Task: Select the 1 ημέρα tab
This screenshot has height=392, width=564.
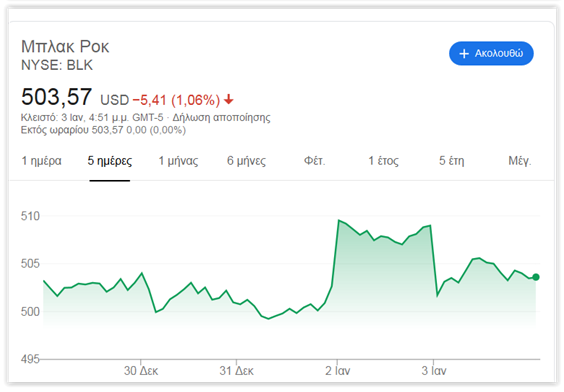Action: 41,160
